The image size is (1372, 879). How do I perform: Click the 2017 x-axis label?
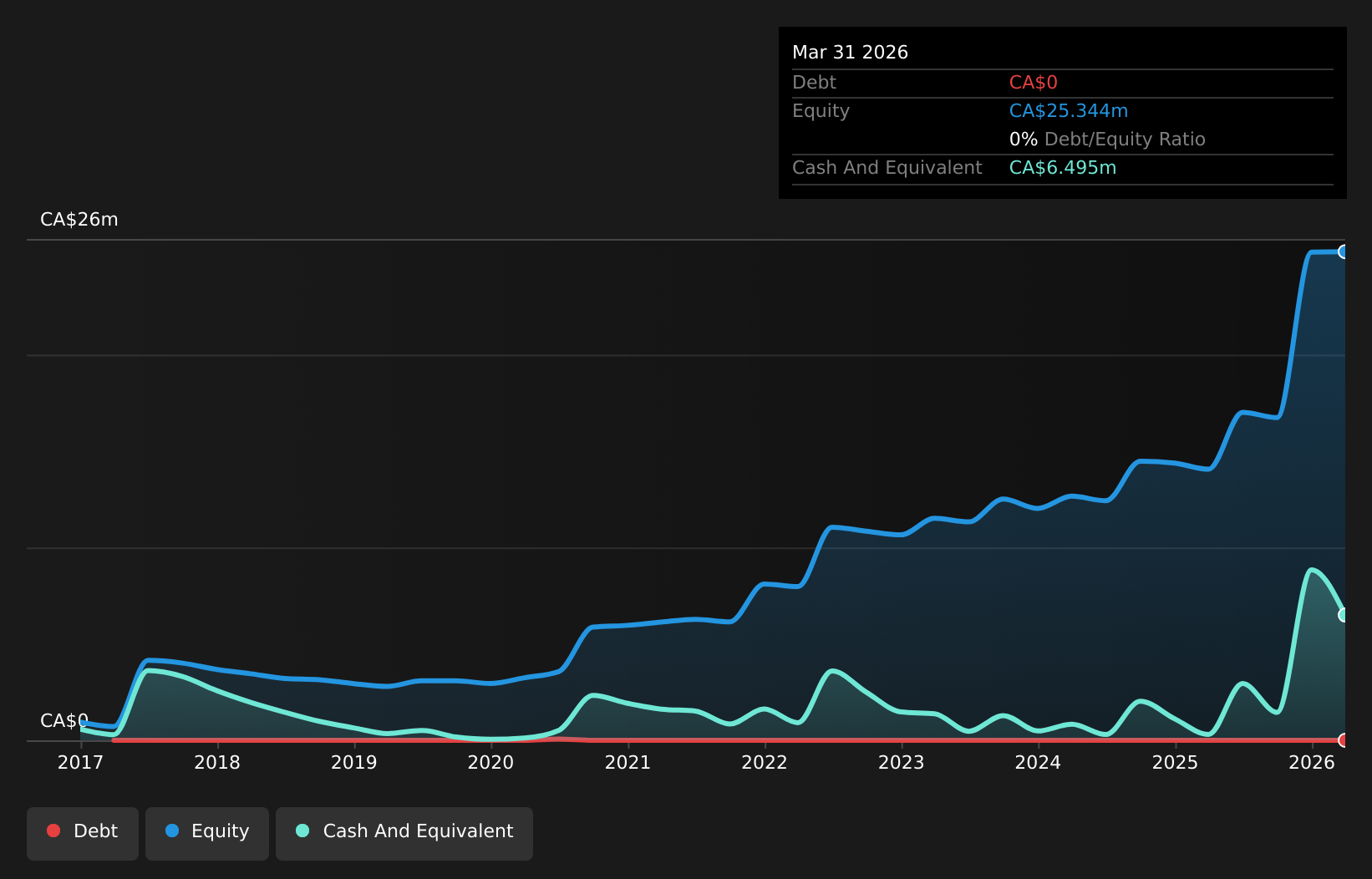[80, 762]
